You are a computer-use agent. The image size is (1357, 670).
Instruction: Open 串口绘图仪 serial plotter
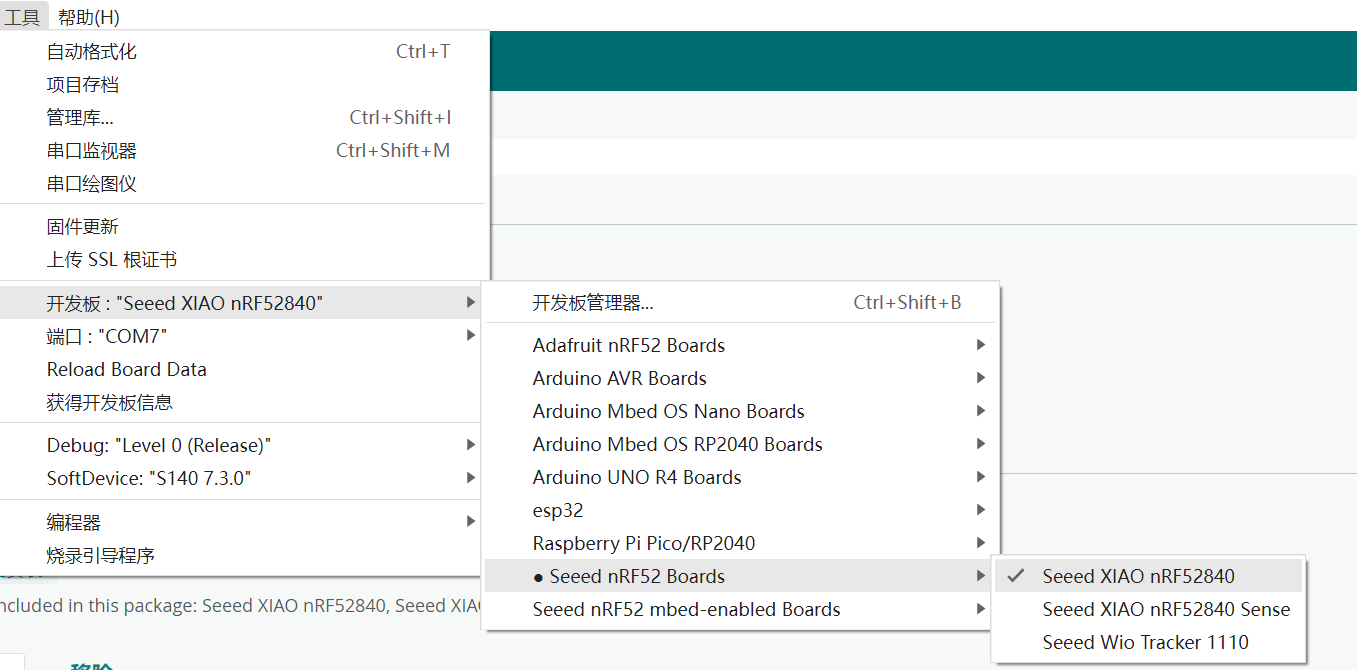coord(244,184)
